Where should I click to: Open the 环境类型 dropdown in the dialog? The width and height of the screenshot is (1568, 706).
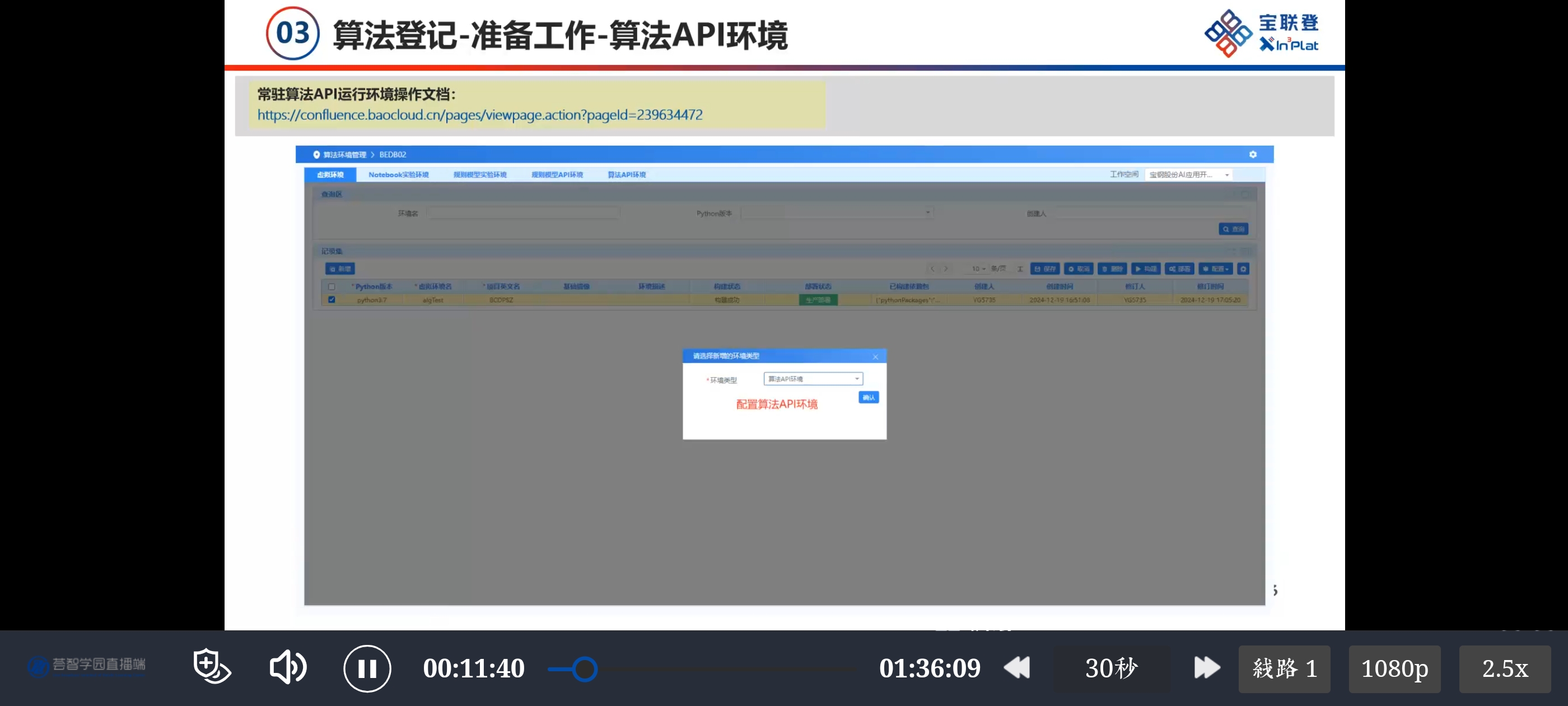[813, 379]
